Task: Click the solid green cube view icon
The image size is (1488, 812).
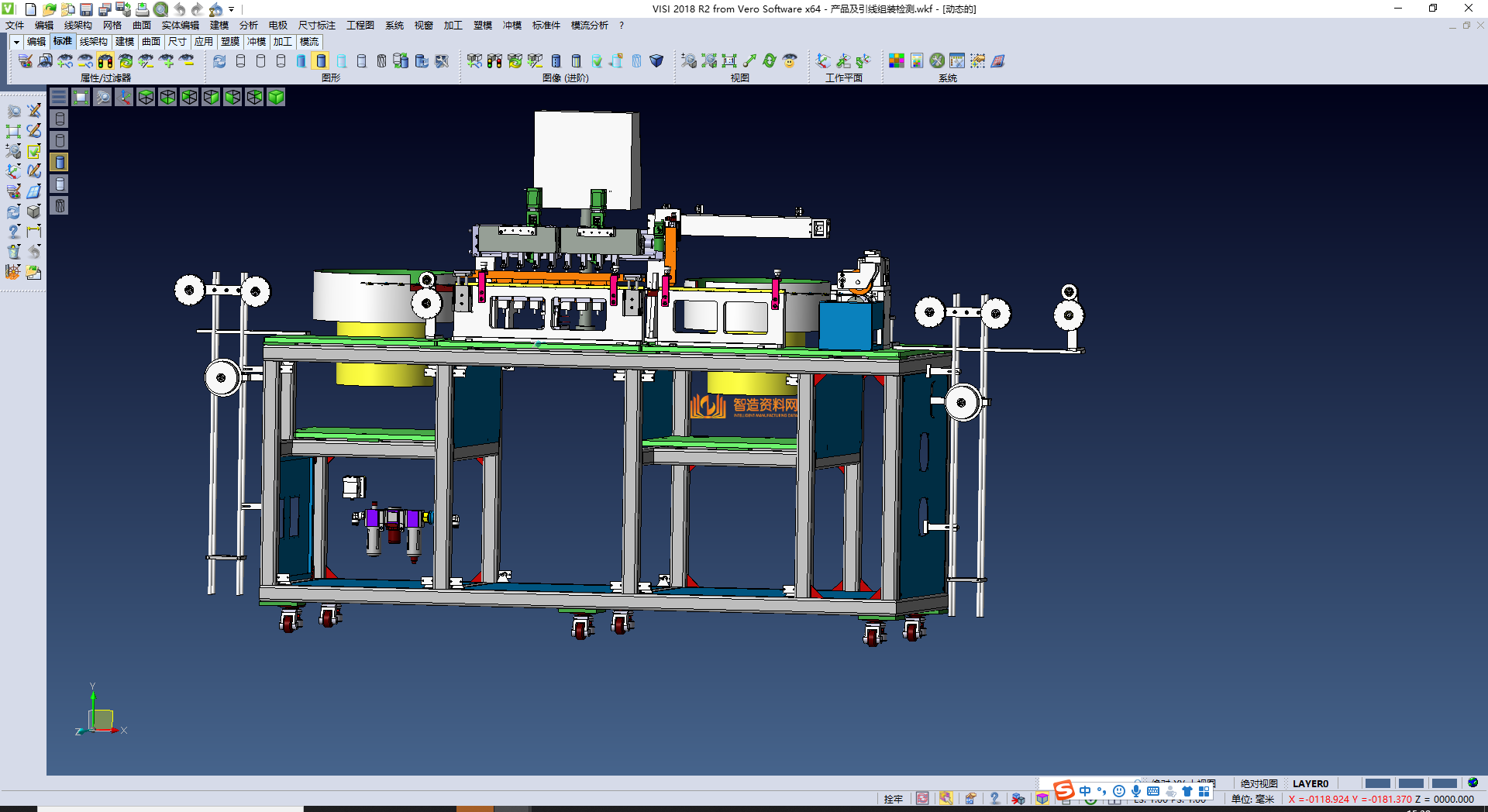Action: pyautogui.click(x=276, y=97)
